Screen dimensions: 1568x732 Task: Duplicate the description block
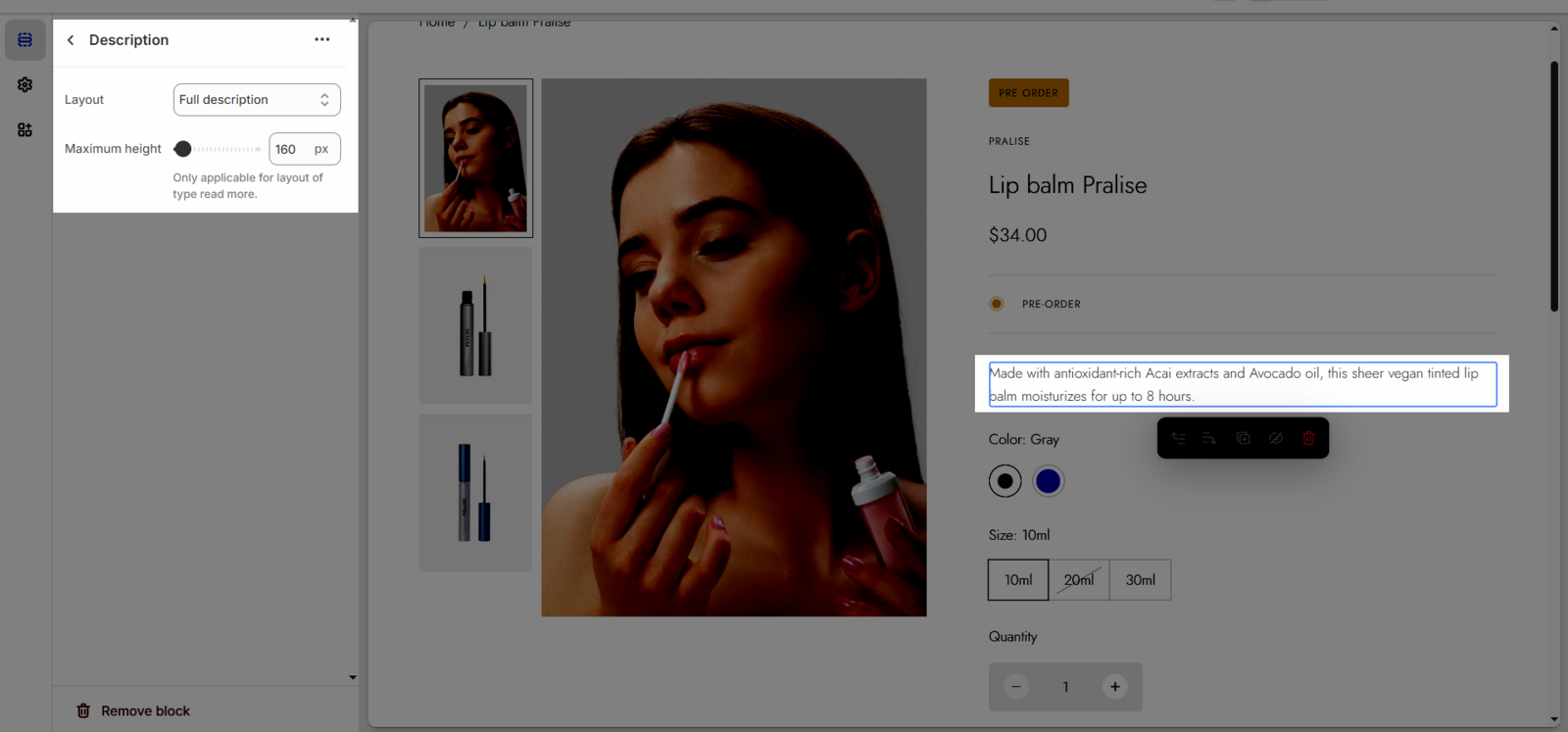tap(1243, 438)
